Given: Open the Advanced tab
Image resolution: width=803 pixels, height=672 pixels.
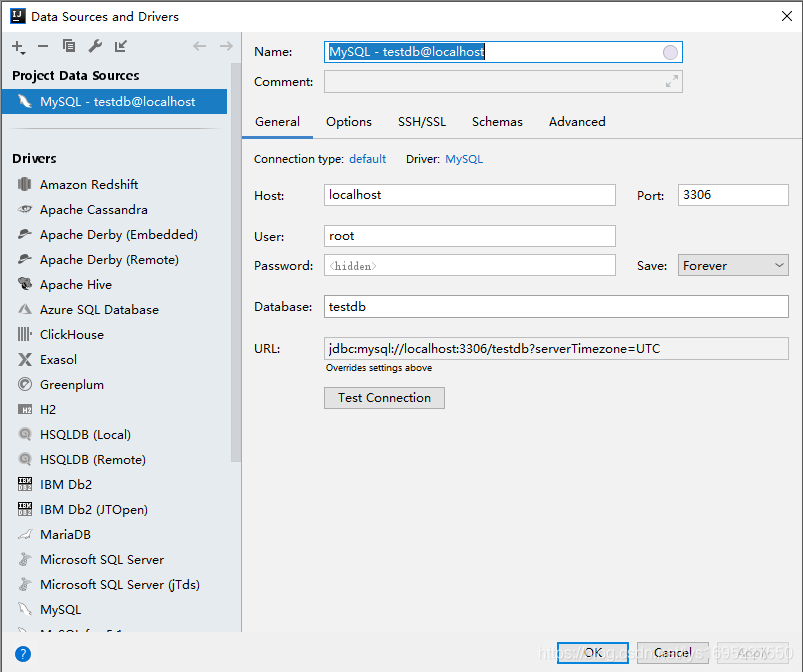Looking at the screenshot, I should click(x=577, y=122).
